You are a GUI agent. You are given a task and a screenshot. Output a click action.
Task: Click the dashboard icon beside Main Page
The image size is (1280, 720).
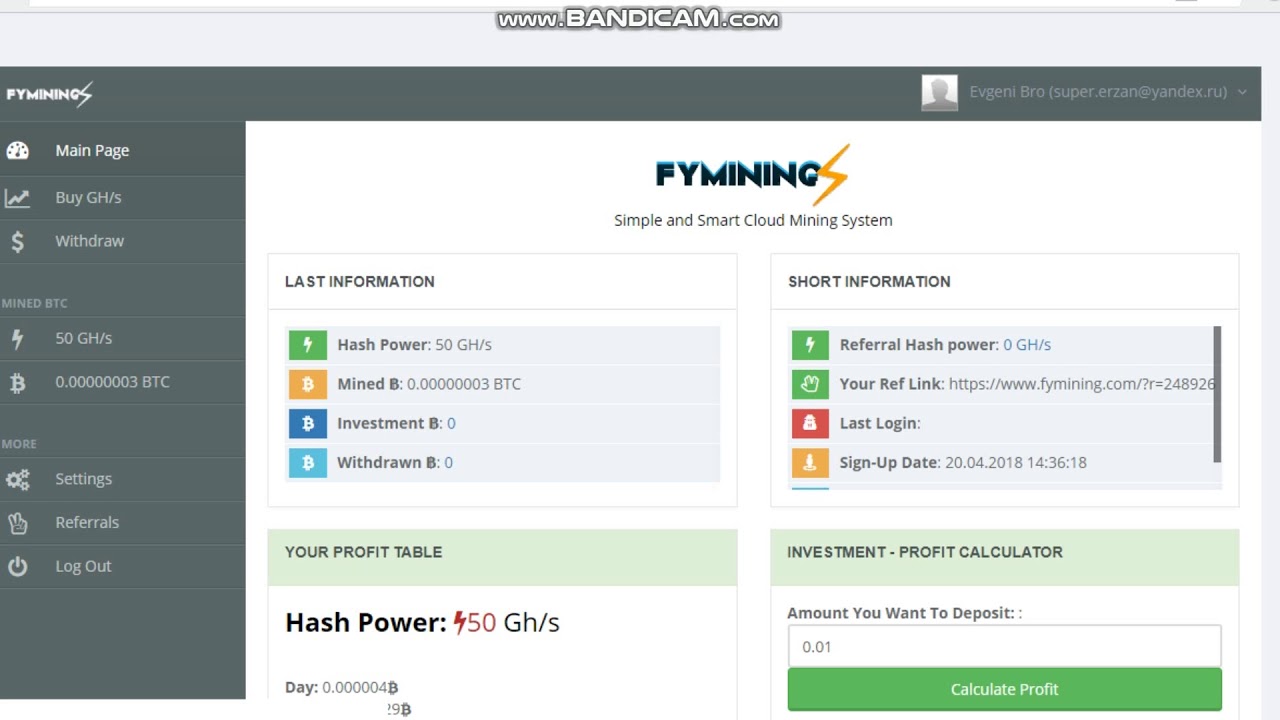pyautogui.click(x=18, y=151)
